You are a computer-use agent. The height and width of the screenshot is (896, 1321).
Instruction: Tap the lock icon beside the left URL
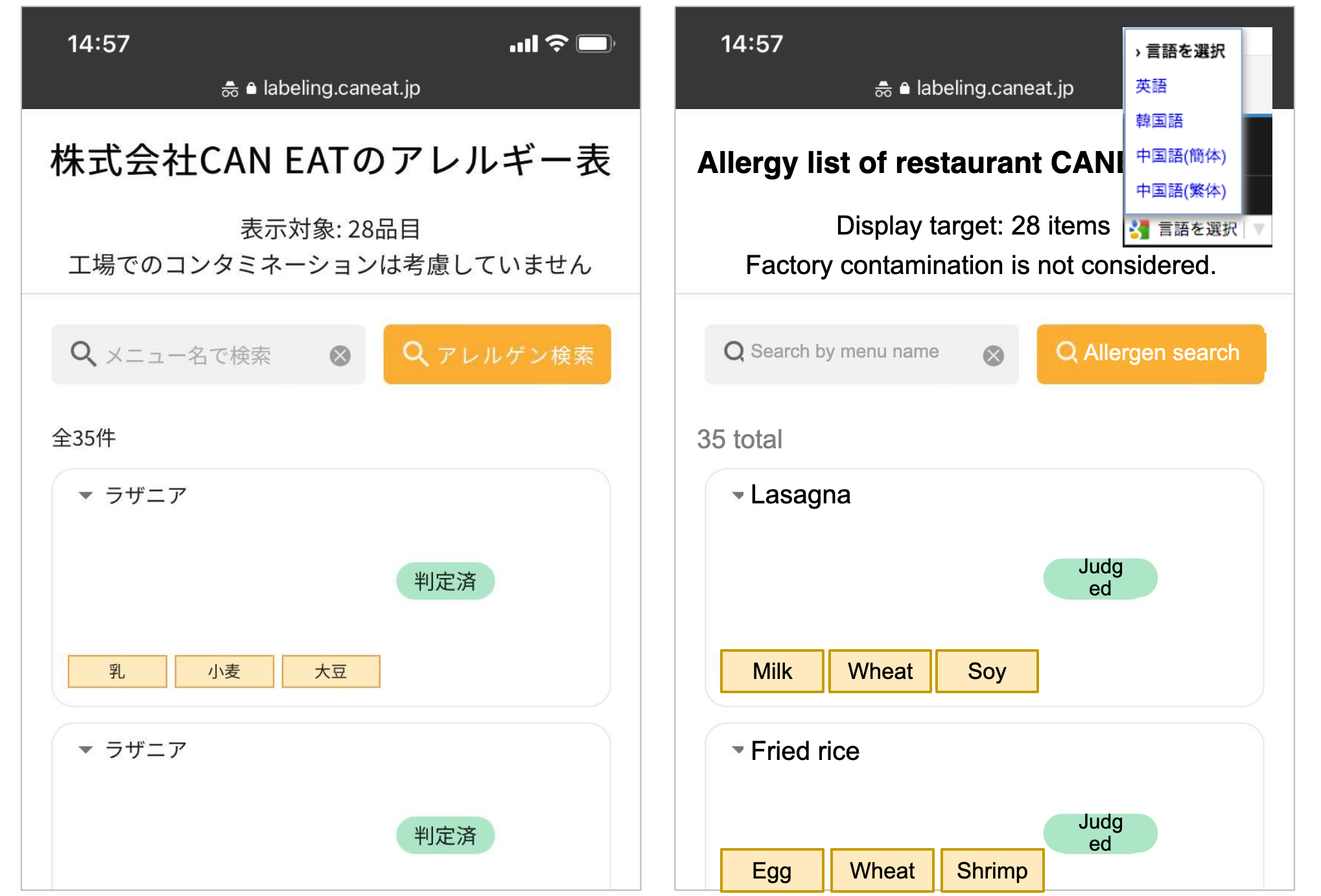point(251,88)
